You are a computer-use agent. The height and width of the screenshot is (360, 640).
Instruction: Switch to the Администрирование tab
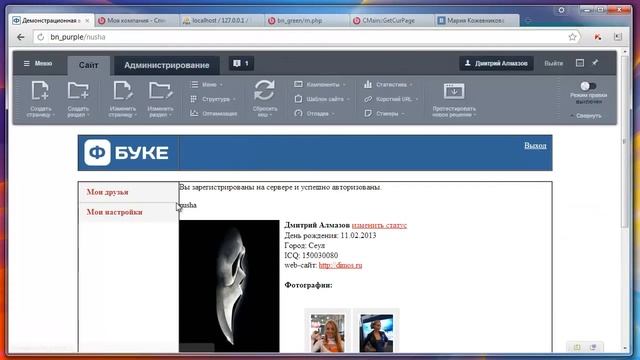click(x=167, y=65)
